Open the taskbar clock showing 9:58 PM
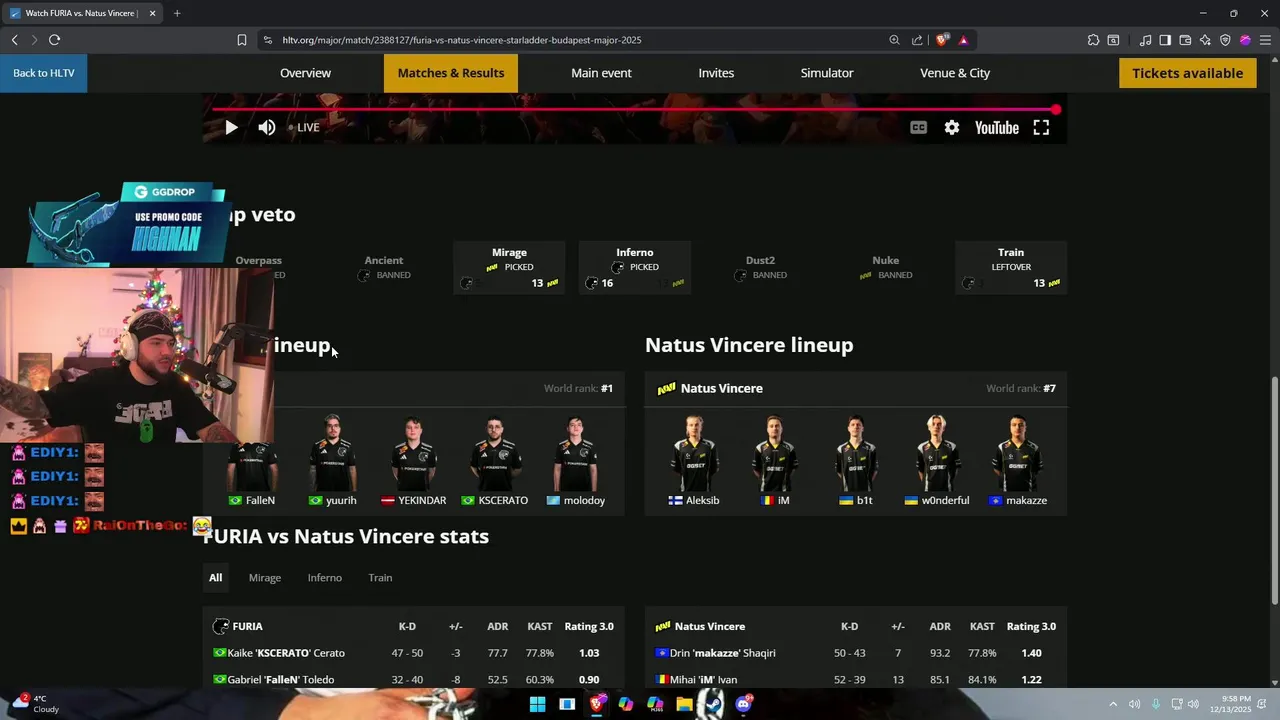The width and height of the screenshot is (1280, 720). pyautogui.click(x=1232, y=704)
